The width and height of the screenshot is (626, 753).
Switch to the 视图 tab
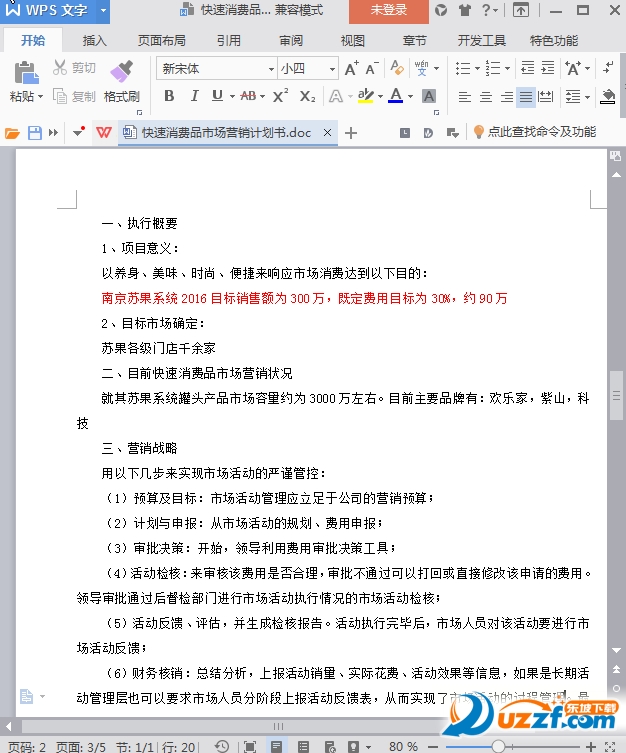(353, 41)
